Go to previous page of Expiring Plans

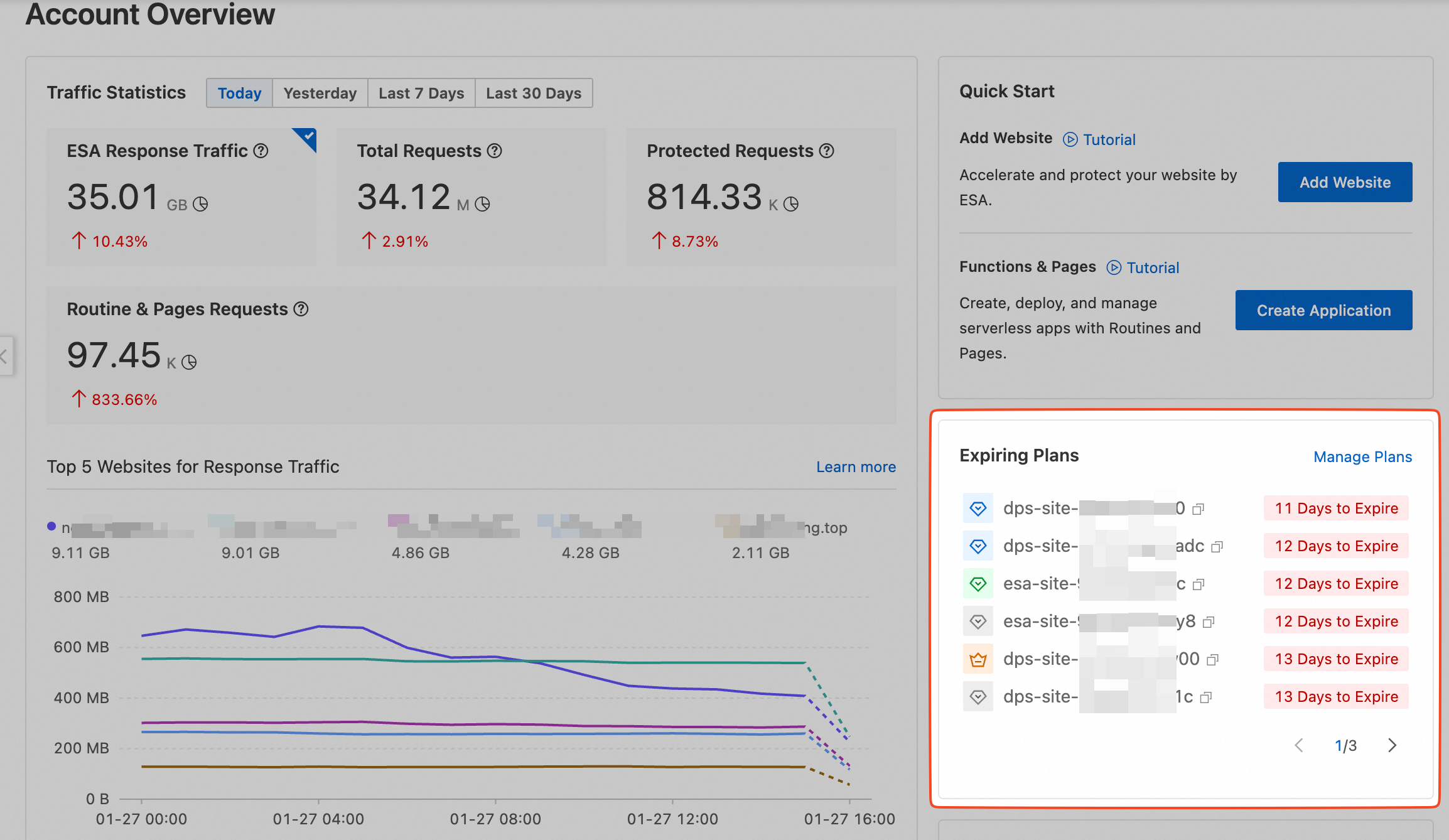[1299, 745]
